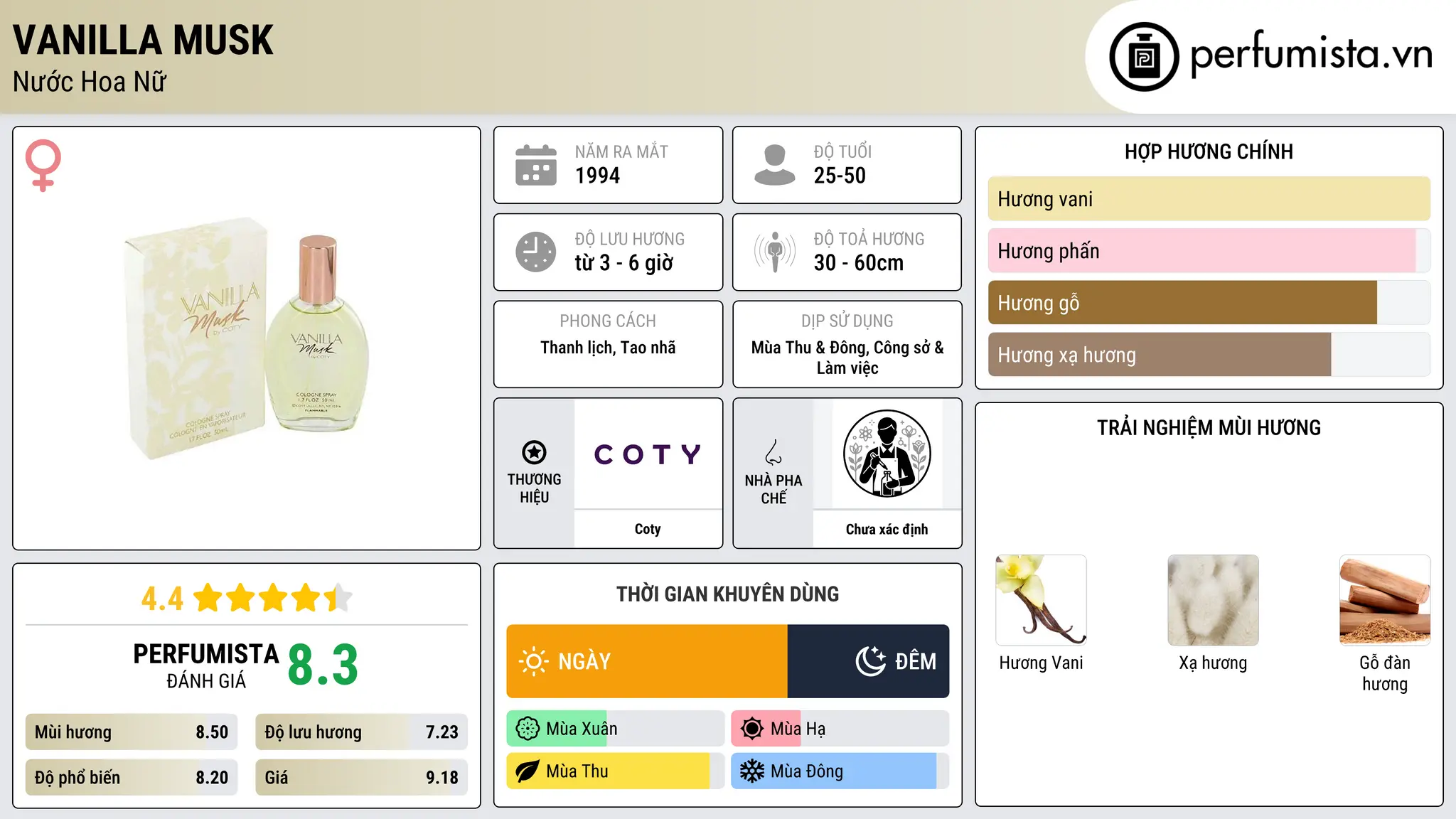Click the Nước Hoa Nữ subtitle
The image size is (1456, 819).
pyautogui.click(x=90, y=82)
